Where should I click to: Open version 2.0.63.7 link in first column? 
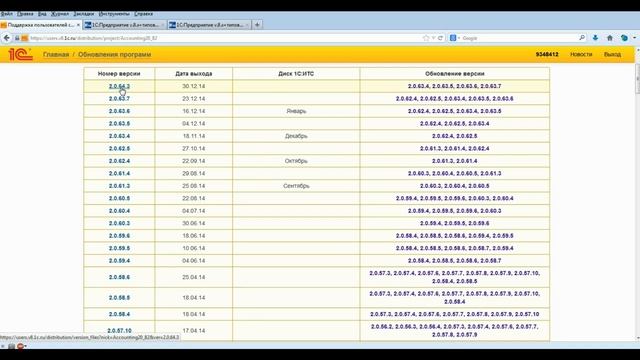click(119, 99)
